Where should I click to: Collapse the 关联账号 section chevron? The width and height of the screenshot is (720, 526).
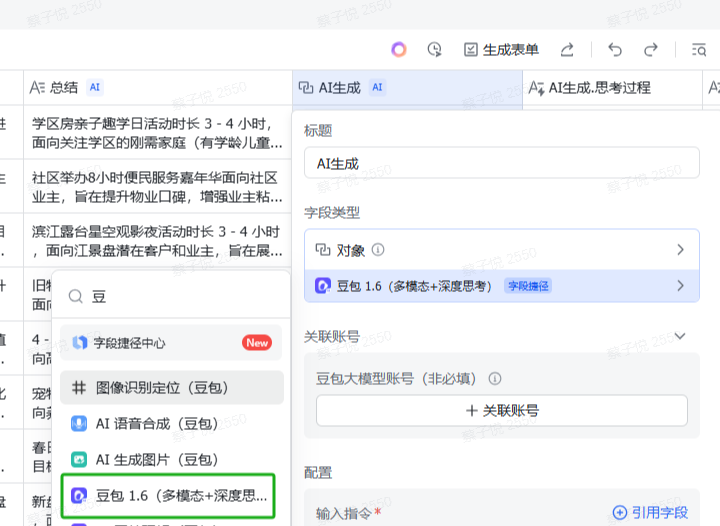pos(680,336)
